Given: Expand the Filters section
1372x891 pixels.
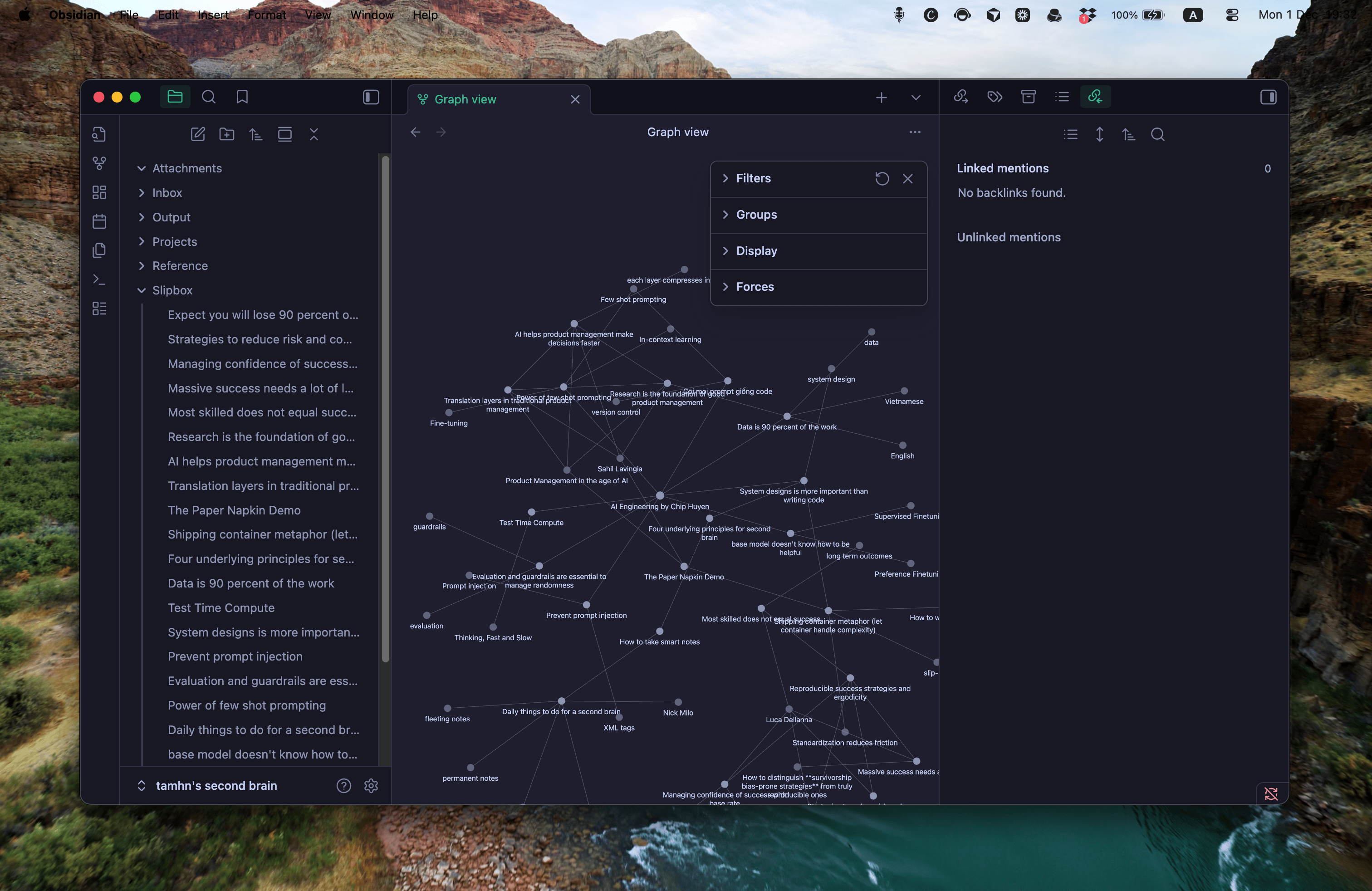Looking at the screenshot, I should pos(753,178).
